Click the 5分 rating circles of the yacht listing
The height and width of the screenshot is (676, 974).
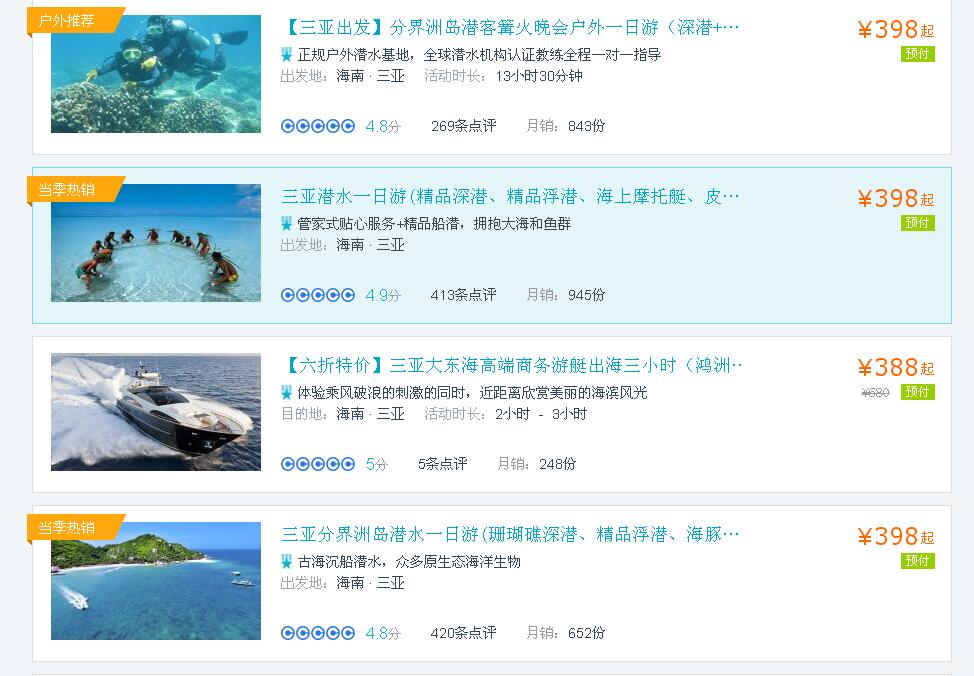(317, 464)
